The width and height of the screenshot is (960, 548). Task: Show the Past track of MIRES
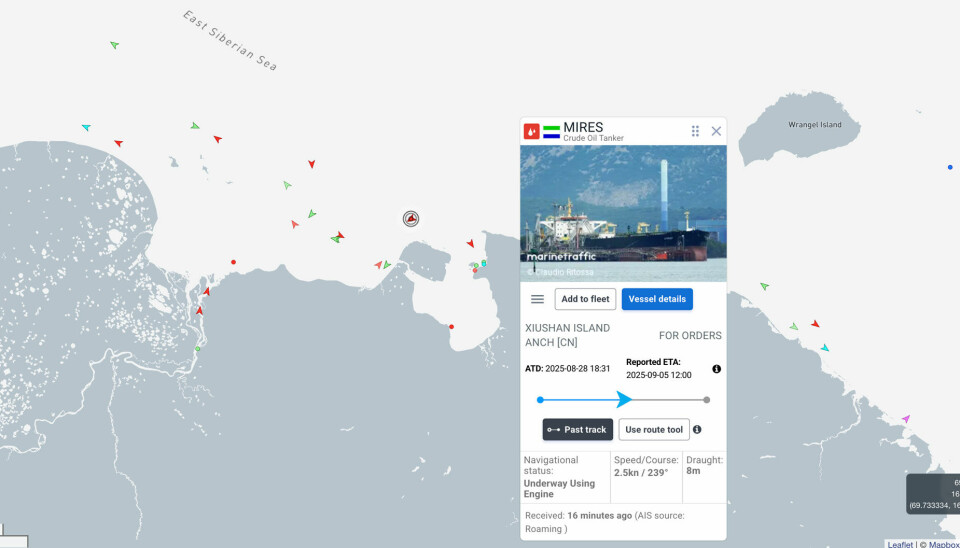click(x=577, y=429)
